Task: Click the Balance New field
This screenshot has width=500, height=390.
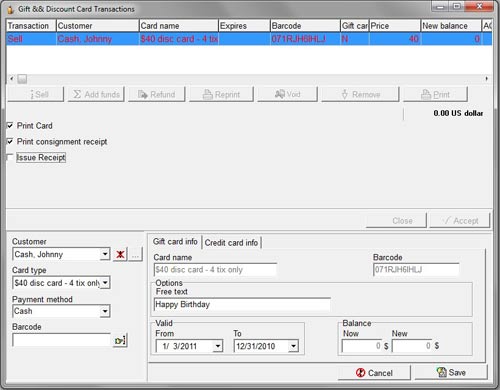Action: 412,346
